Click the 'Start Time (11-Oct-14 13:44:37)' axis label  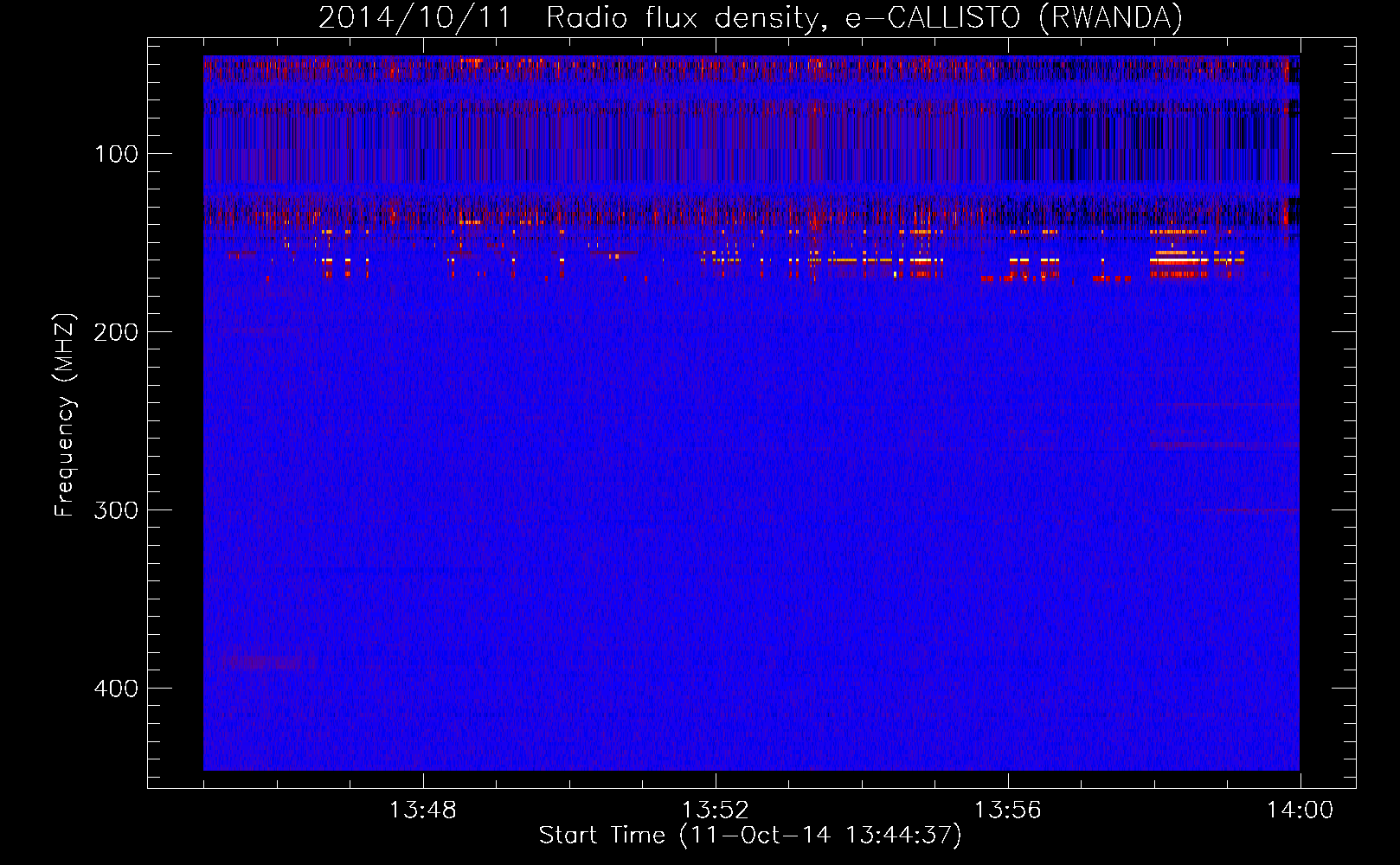750,835
